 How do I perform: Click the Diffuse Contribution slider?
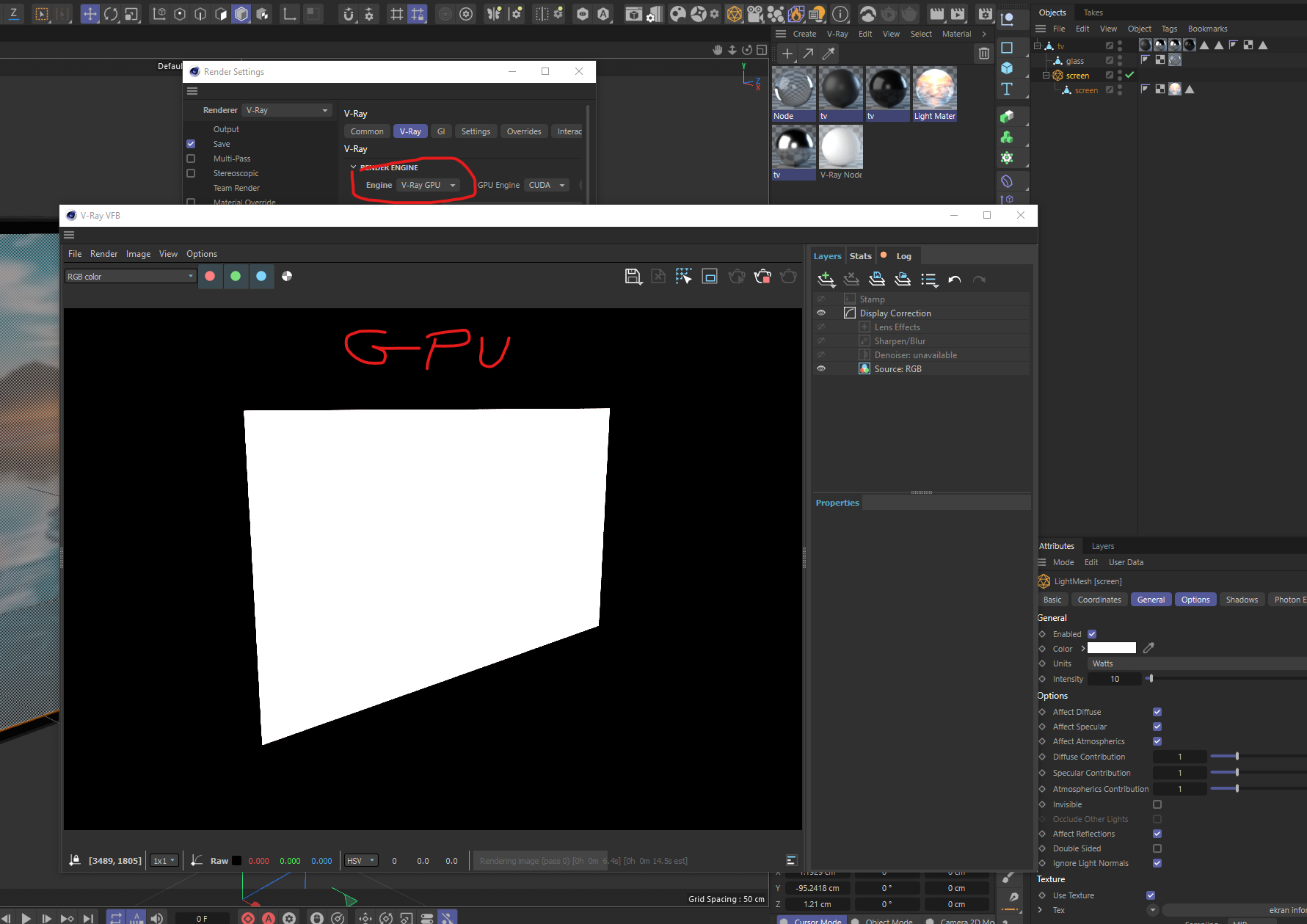pos(1258,757)
